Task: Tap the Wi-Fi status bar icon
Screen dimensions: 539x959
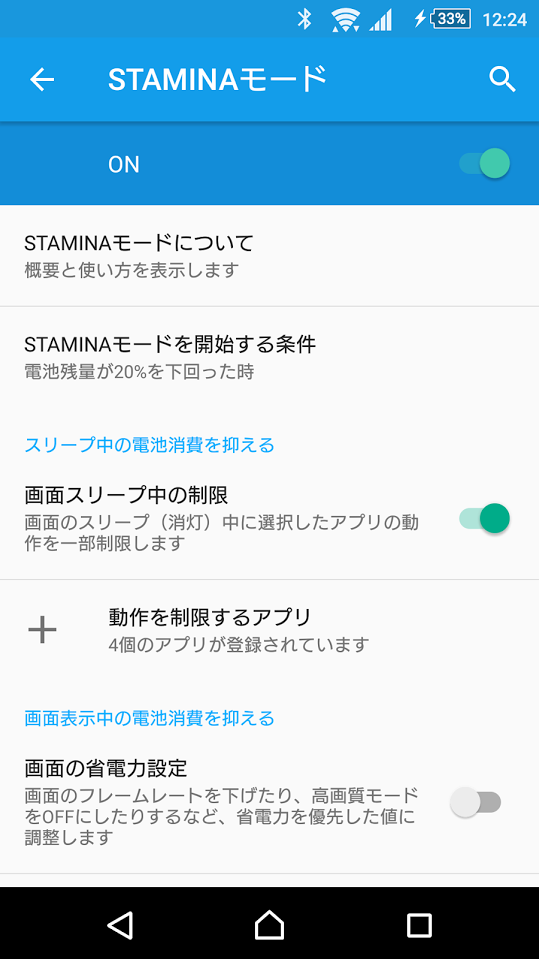Action: coord(345,20)
